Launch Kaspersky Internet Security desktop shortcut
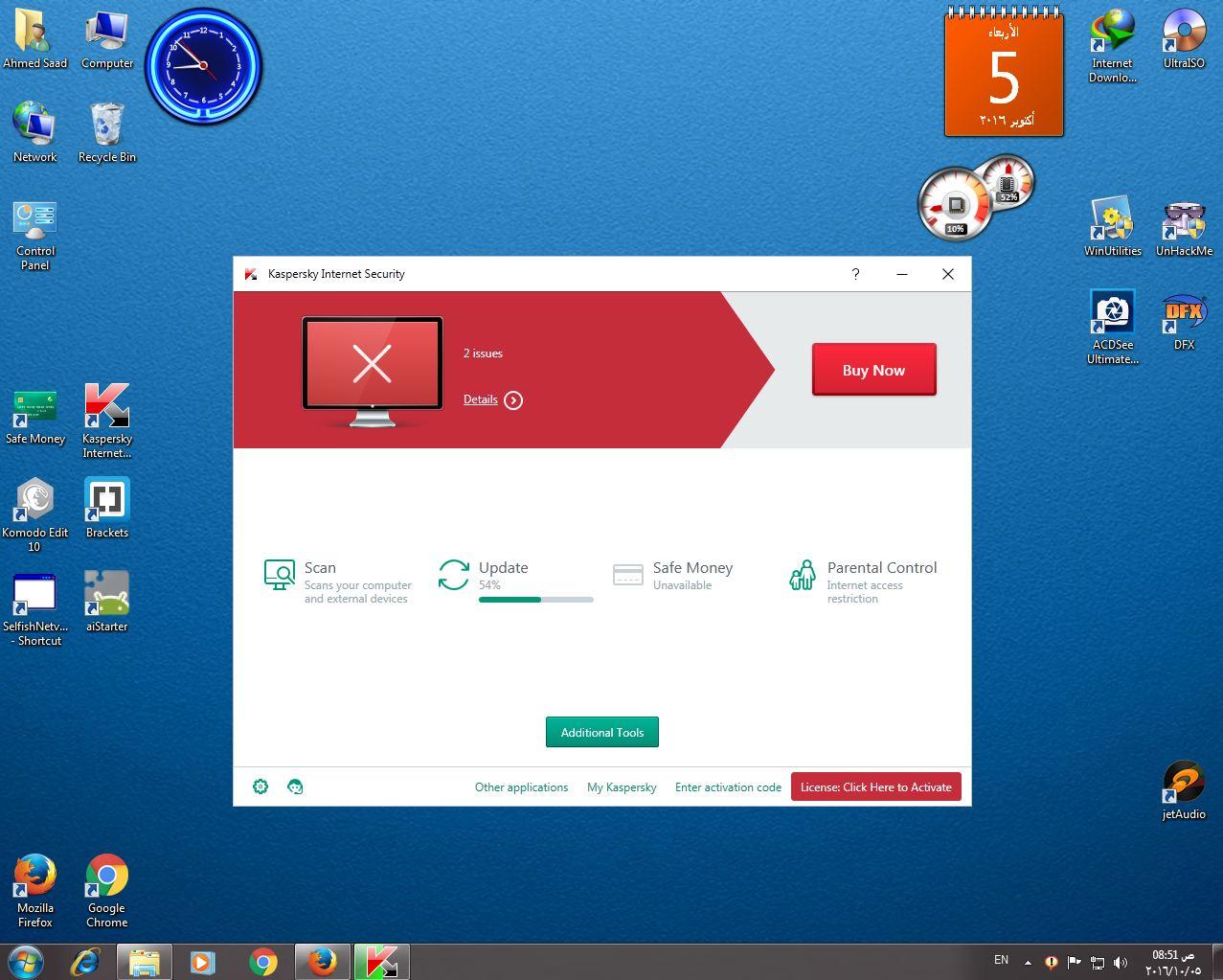This screenshot has width=1223, height=980. pos(107,422)
